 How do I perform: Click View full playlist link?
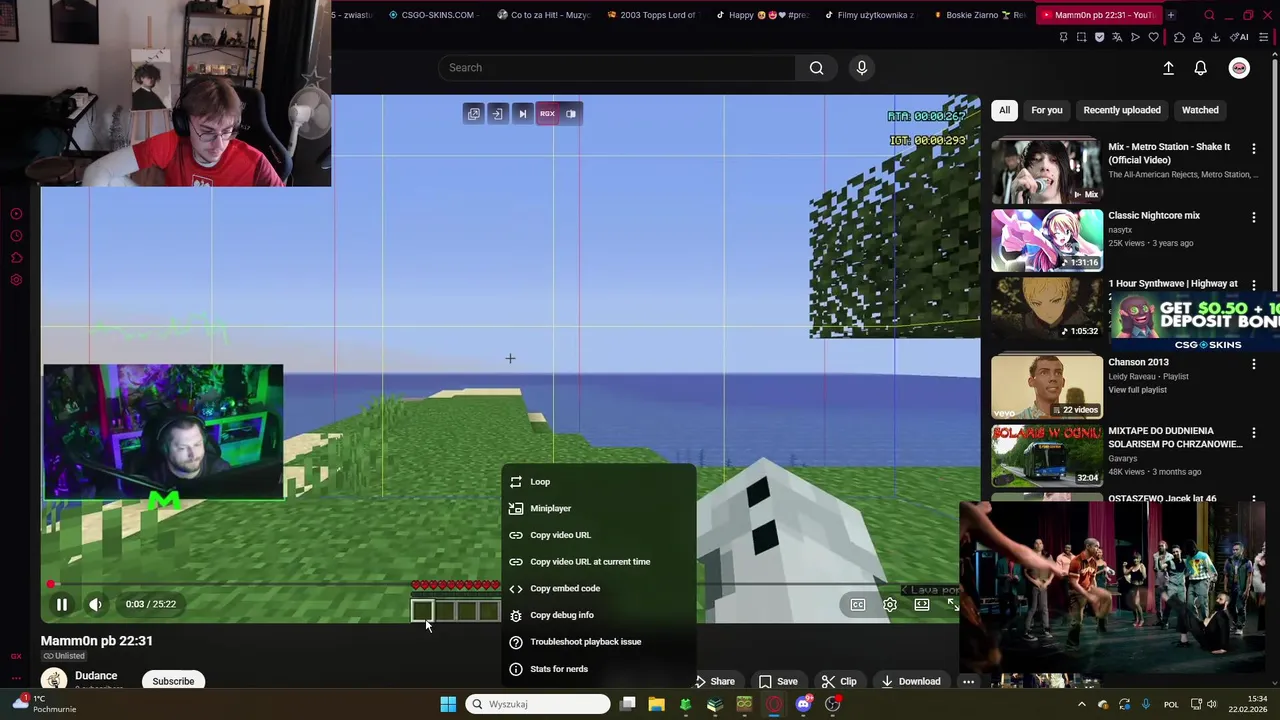point(1138,390)
